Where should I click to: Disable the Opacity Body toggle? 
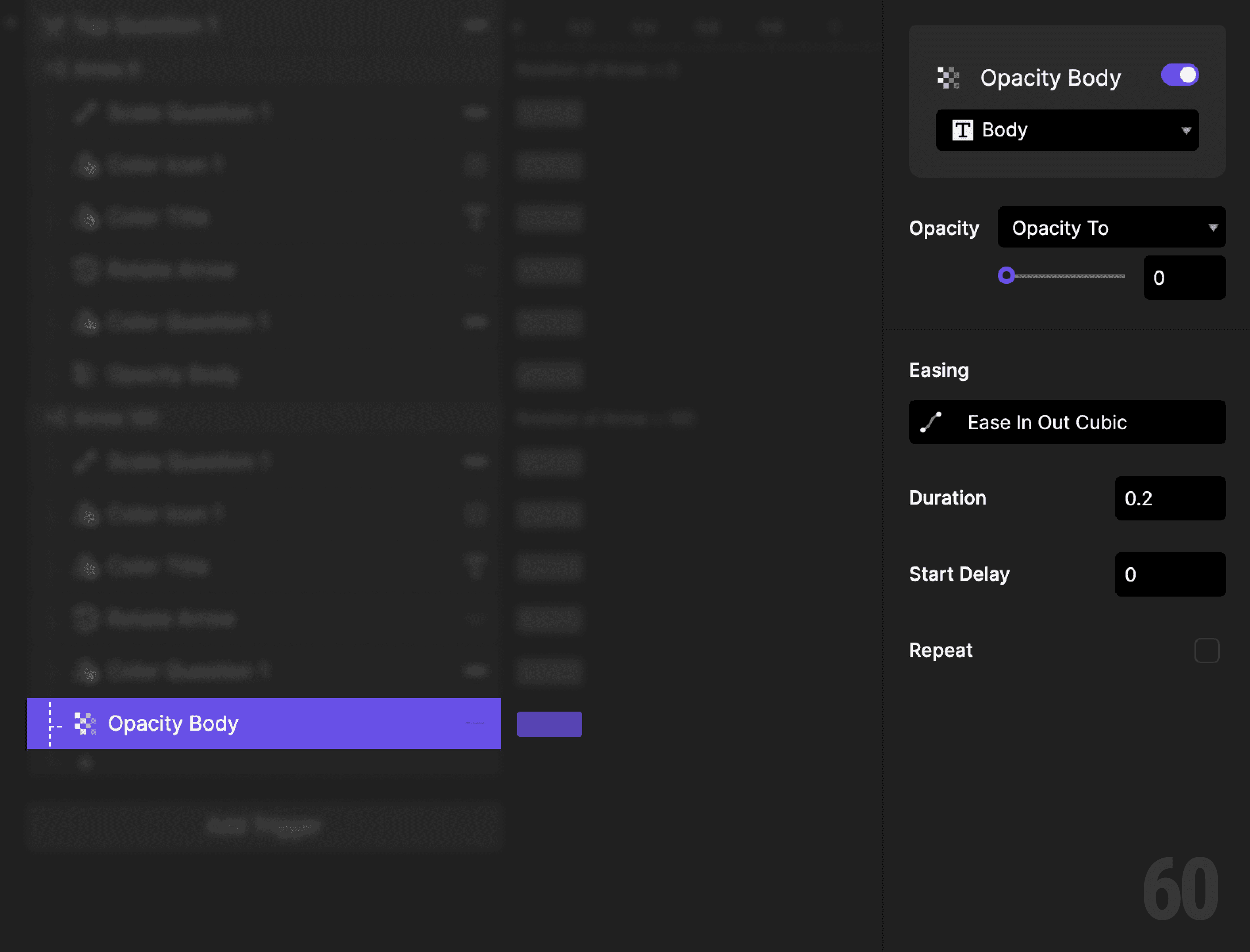(x=1179, y=75)
